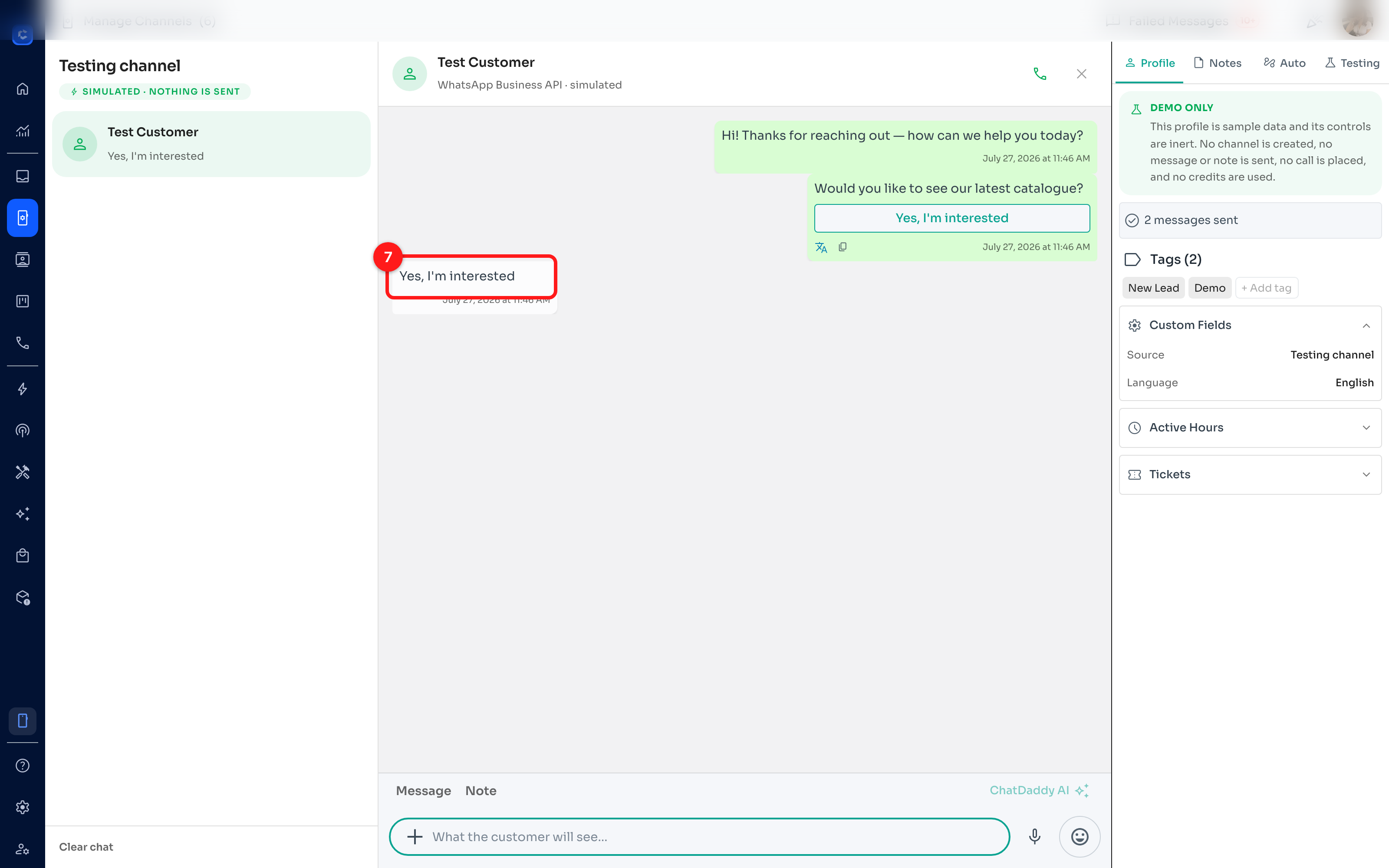Switch to the Testing tab
Viewport: 1389px width, 868px height.
1352,63
